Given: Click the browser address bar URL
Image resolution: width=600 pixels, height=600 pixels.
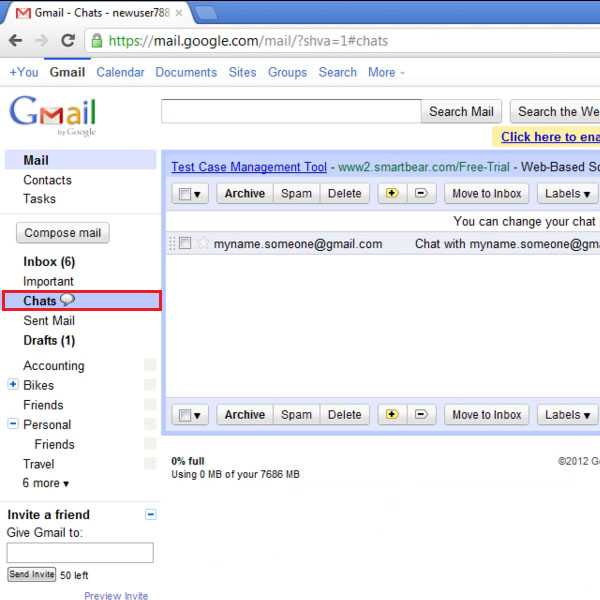Looking at the screenshot, I should coord(248,41).
